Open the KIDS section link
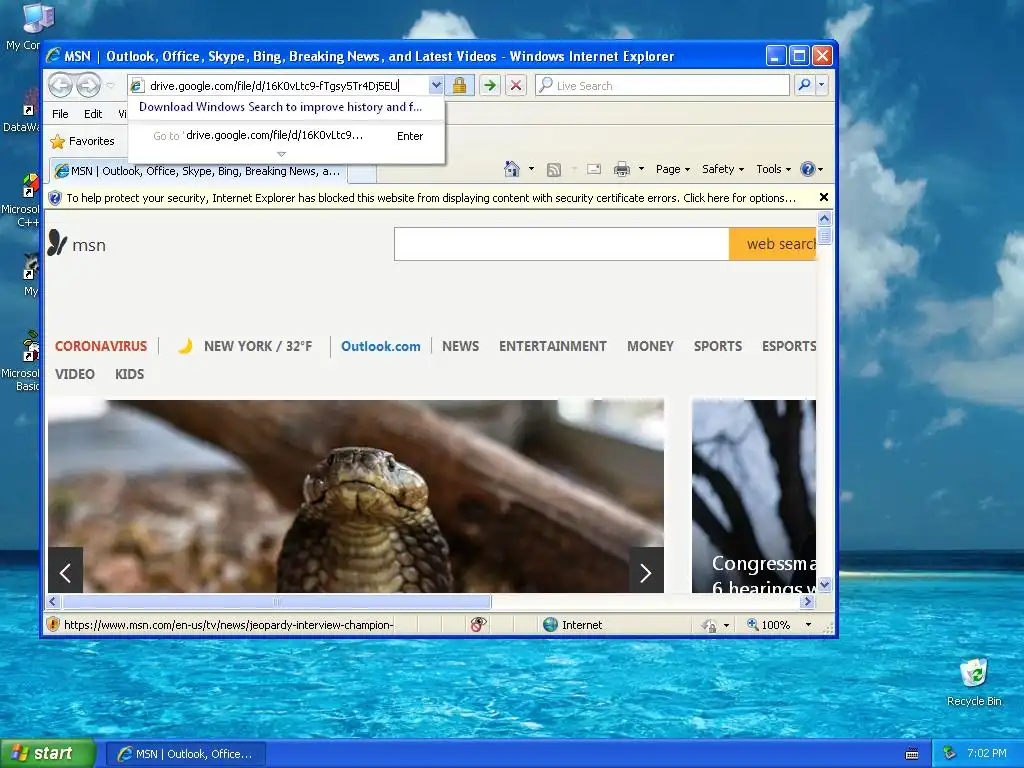The image size is (1024, 768). pos(129,374)
